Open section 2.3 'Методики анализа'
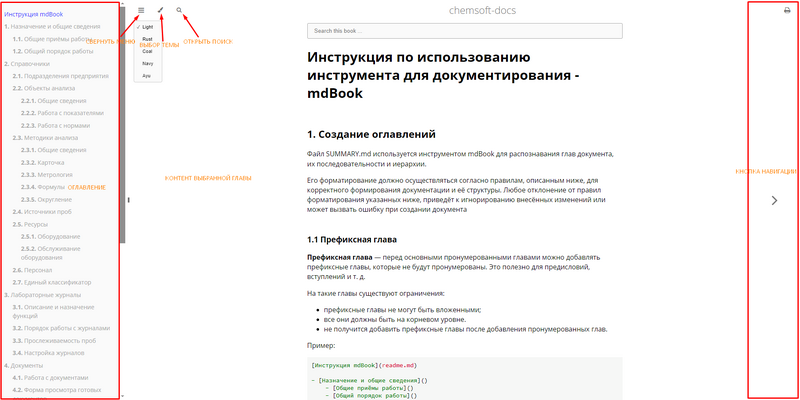This screenshot has width=800, height=400. [x=45, y=138]
